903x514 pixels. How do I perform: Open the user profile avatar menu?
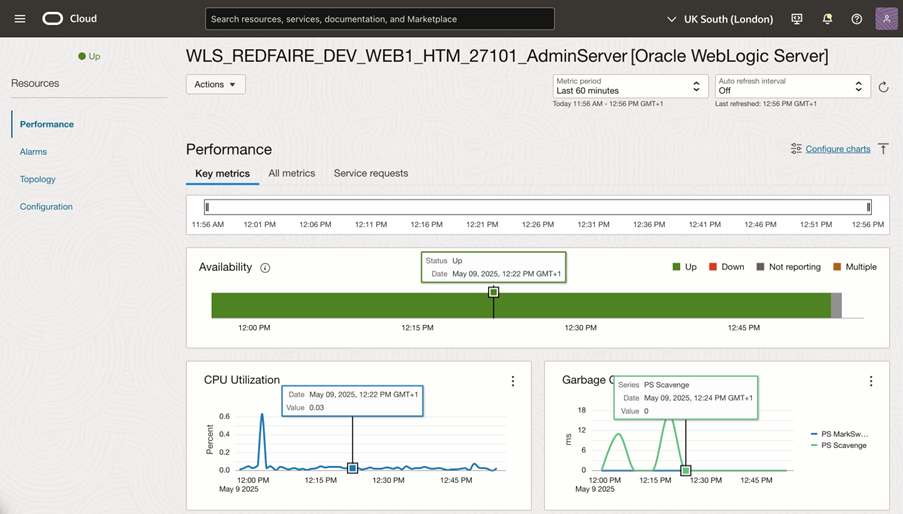pos(885,19)
